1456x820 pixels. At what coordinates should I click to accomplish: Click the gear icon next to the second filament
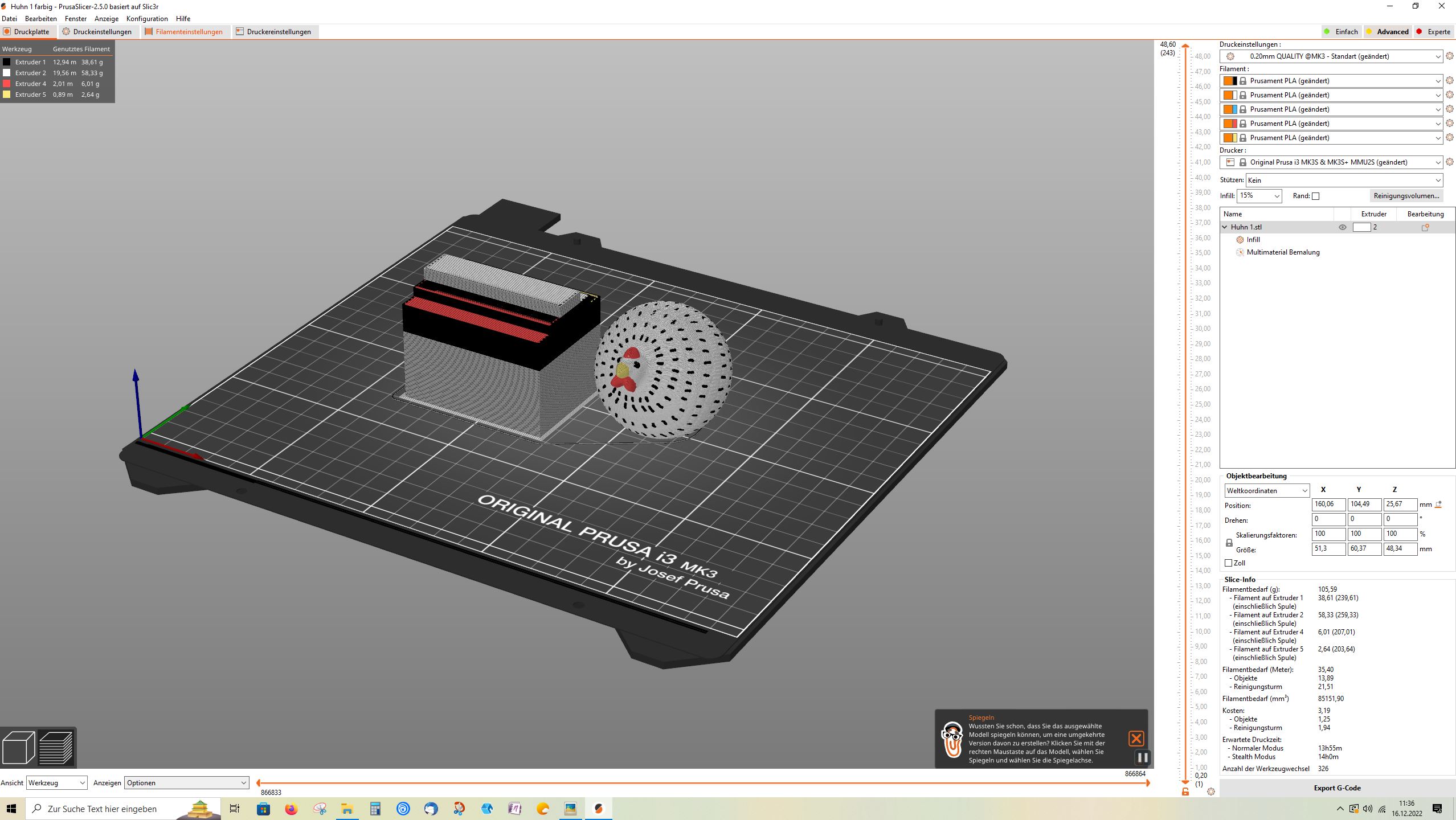[1450, 95]
